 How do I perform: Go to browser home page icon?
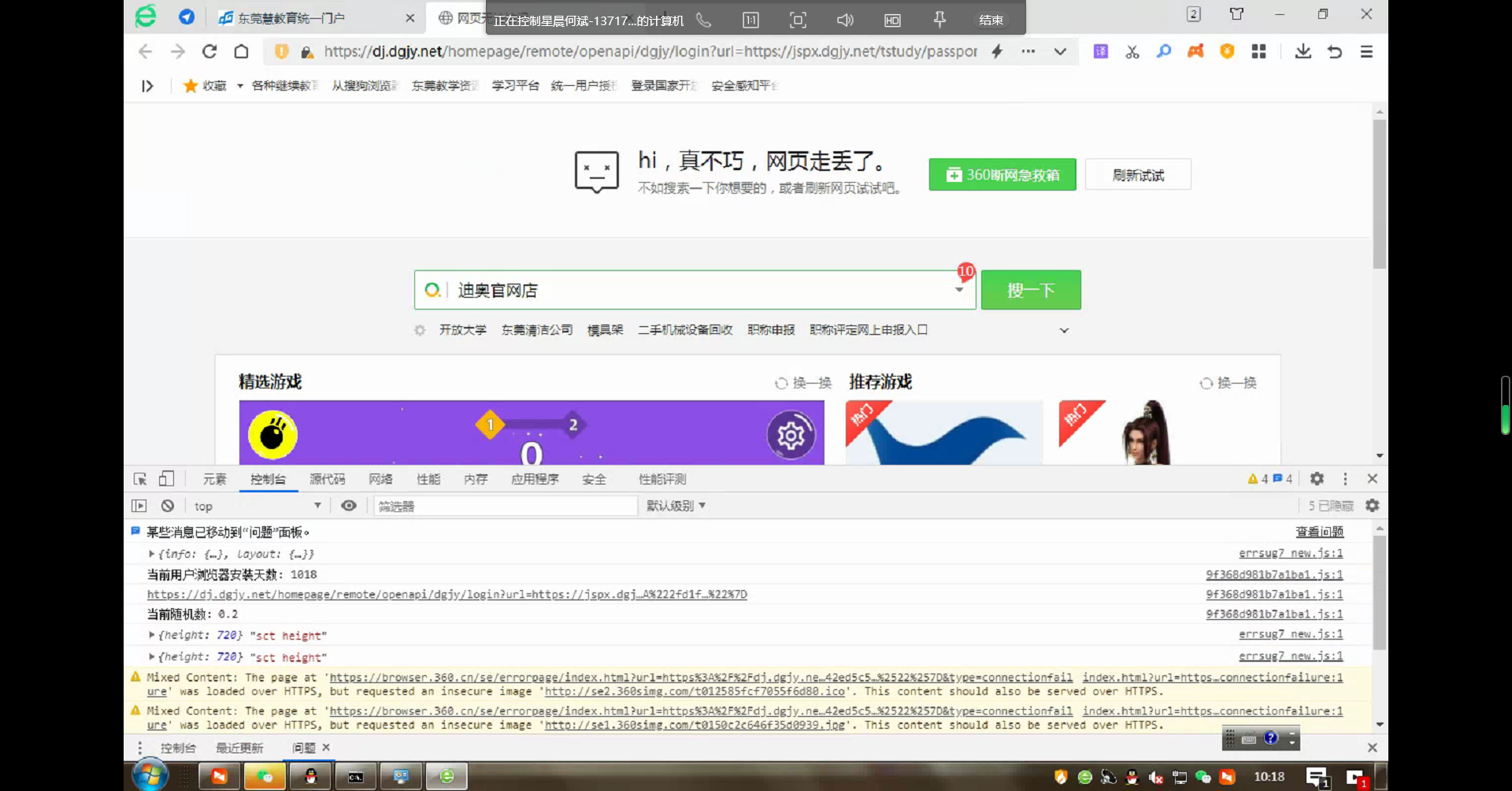pos(242,52)
